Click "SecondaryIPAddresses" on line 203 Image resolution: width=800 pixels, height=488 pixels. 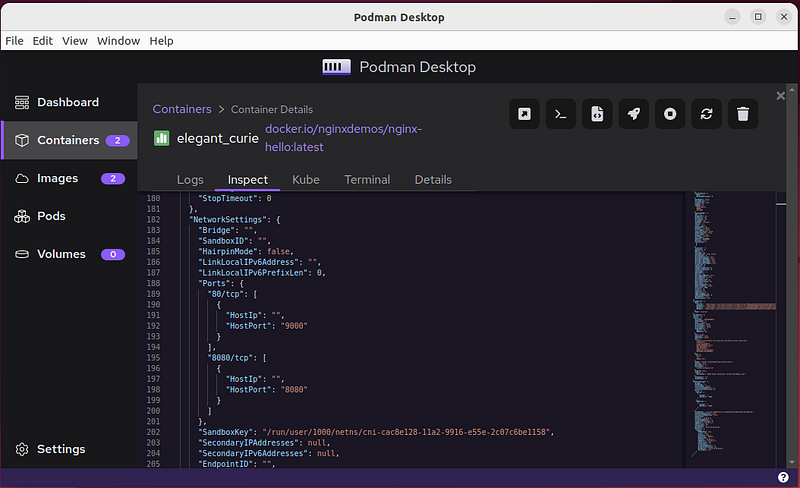pos(248,443)
